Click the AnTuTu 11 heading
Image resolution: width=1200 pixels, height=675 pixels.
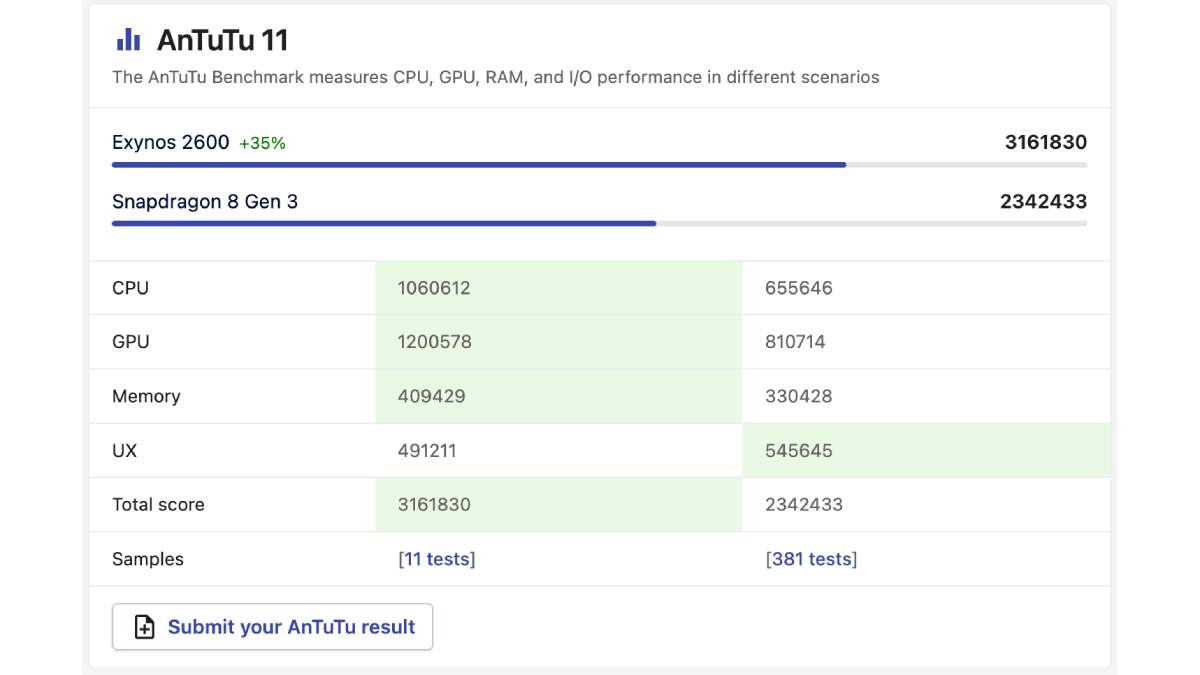coord(223,40)
